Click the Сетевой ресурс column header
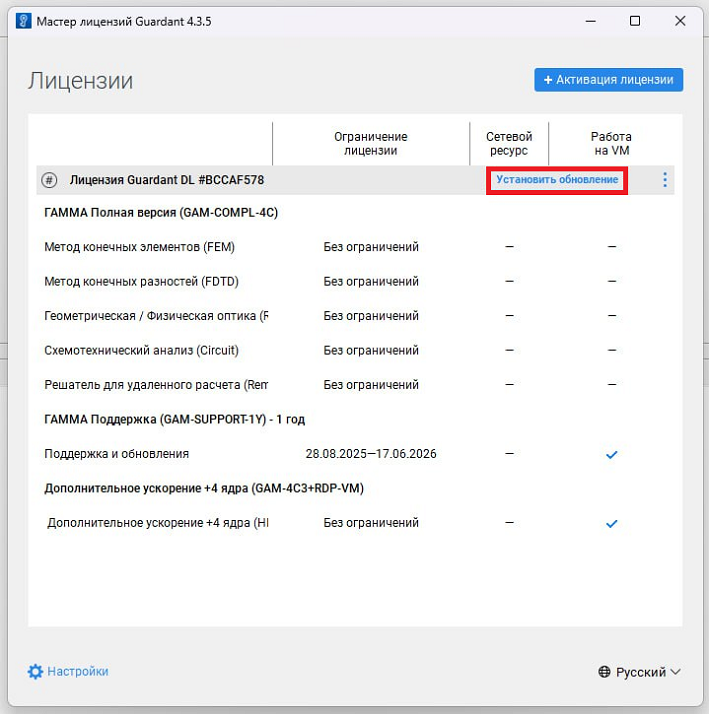This screenshot has width=709, height=714. point(509,143)
